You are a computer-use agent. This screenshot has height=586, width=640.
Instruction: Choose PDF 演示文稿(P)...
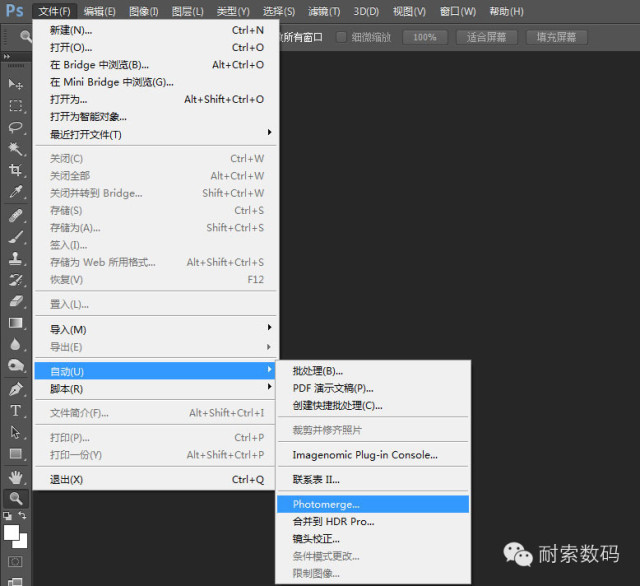tap(373, 388)
